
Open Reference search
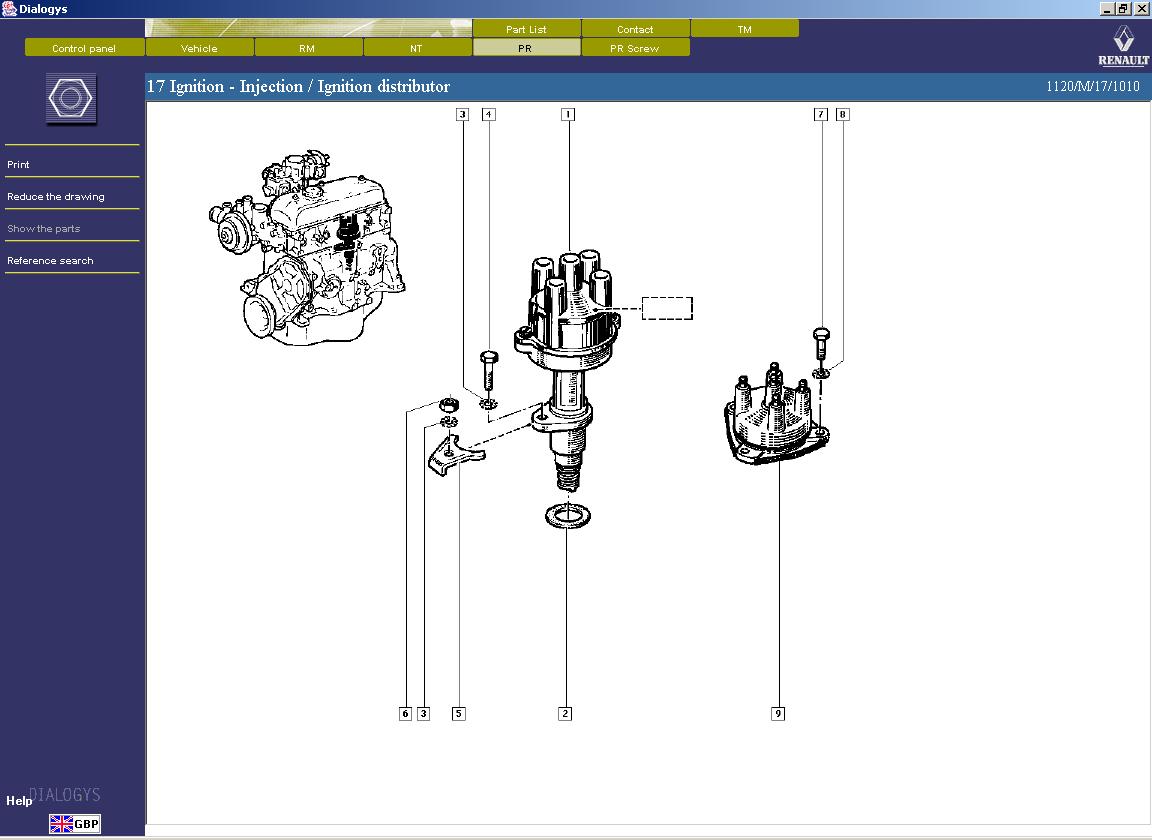click(x=50, y=260)
